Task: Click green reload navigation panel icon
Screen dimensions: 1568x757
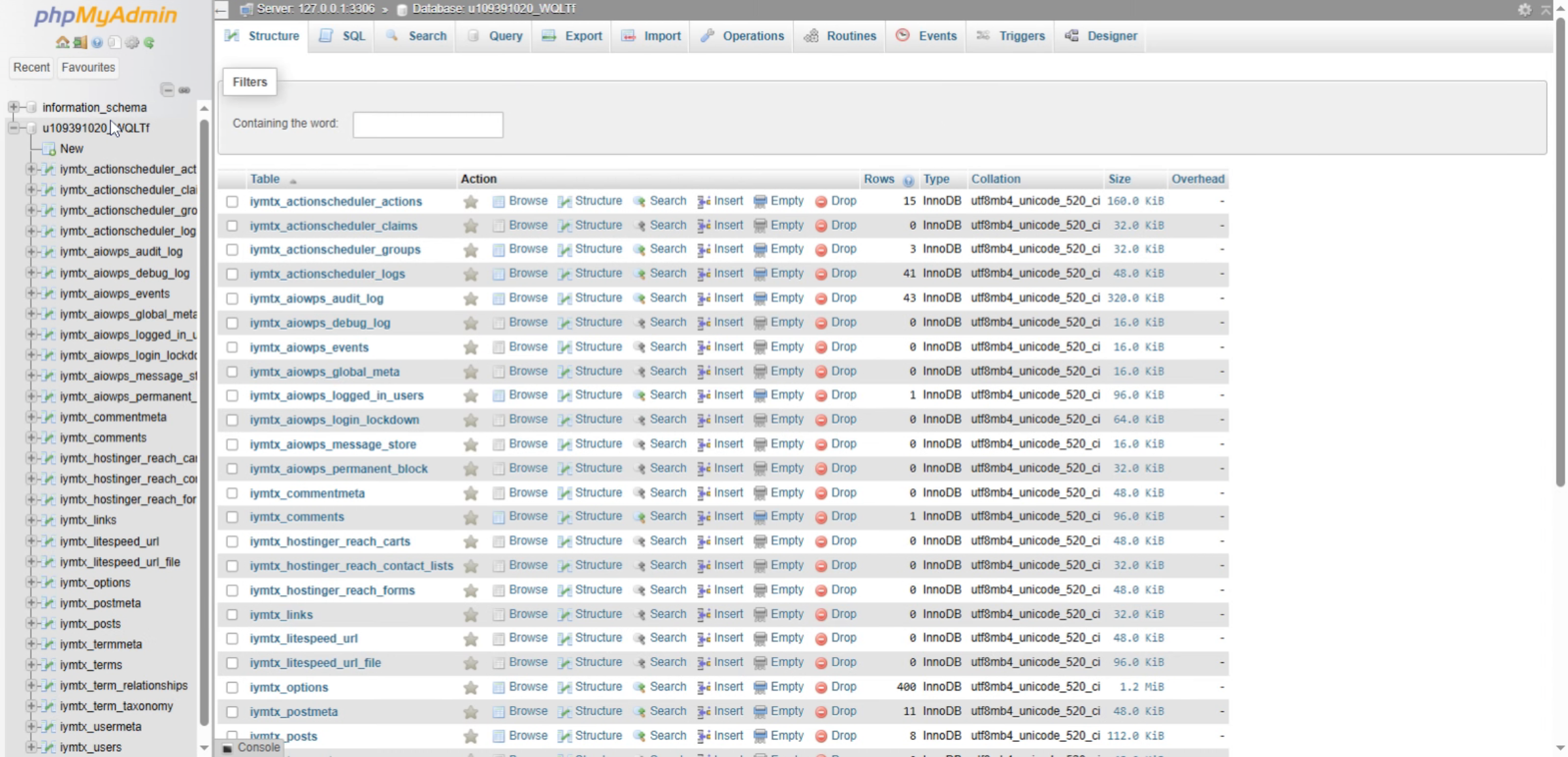Action: coord(149,42)
